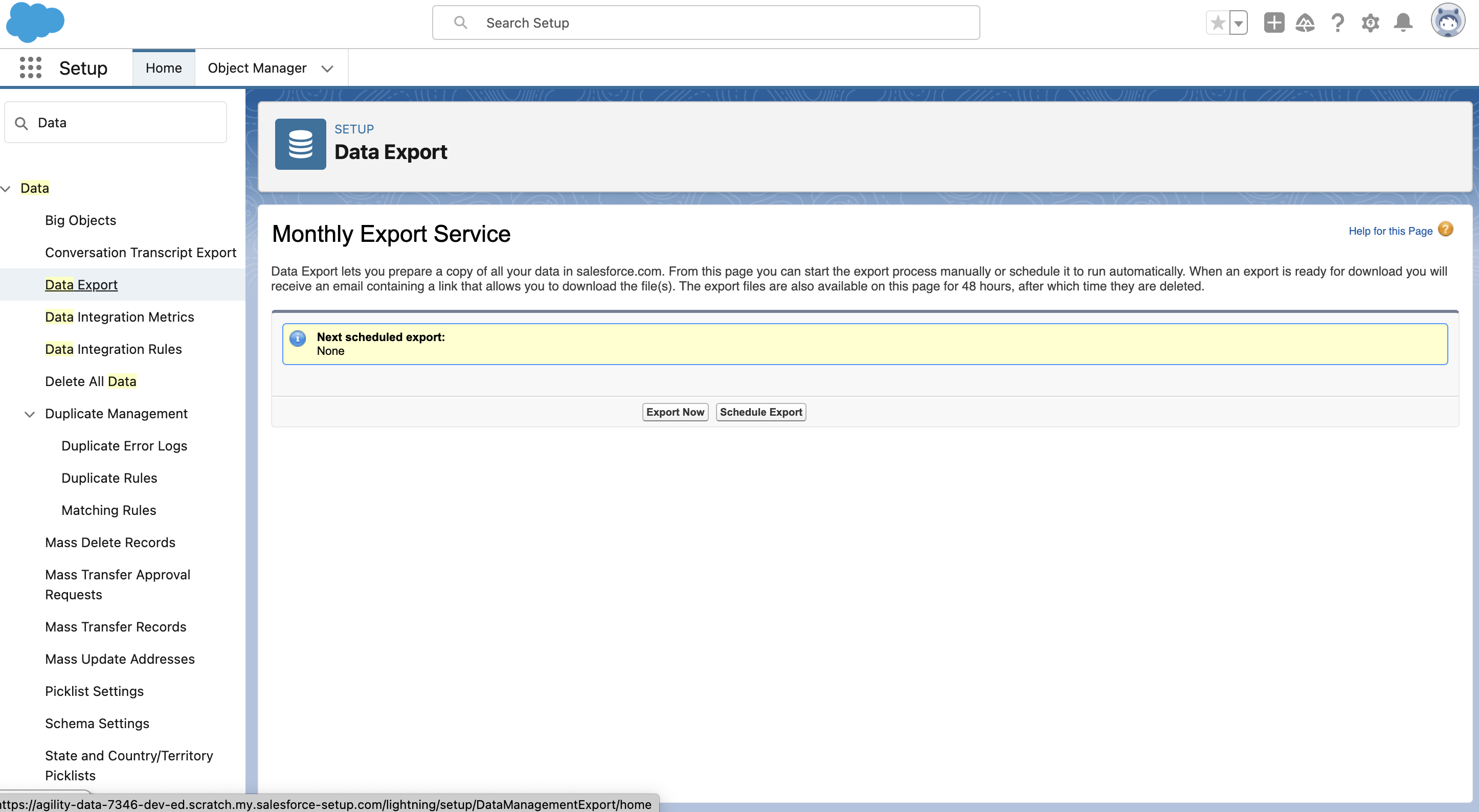Open the Trailhead guidance icon
Screen dimensions: 1479x812
[x=1305, y=23]
